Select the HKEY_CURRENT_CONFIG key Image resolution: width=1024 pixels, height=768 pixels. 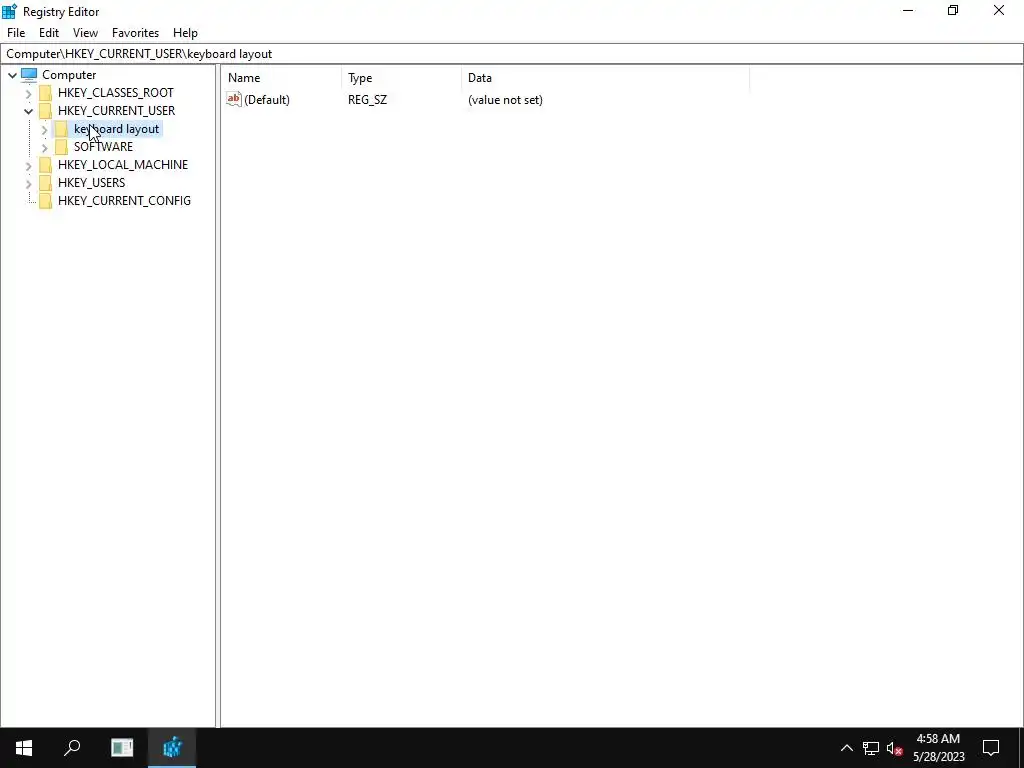(x=124, y=200)
